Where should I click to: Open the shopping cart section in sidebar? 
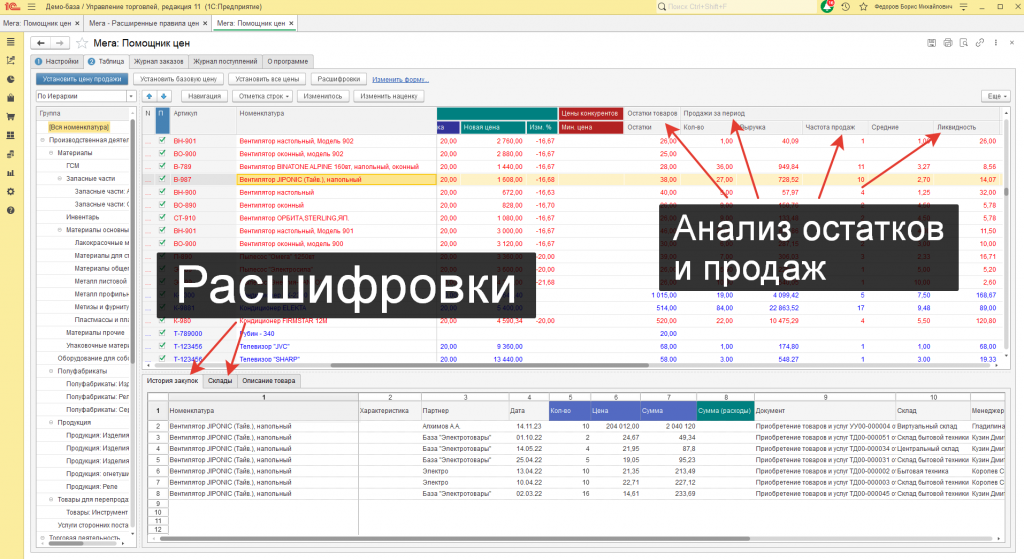[x=10, y=117]
